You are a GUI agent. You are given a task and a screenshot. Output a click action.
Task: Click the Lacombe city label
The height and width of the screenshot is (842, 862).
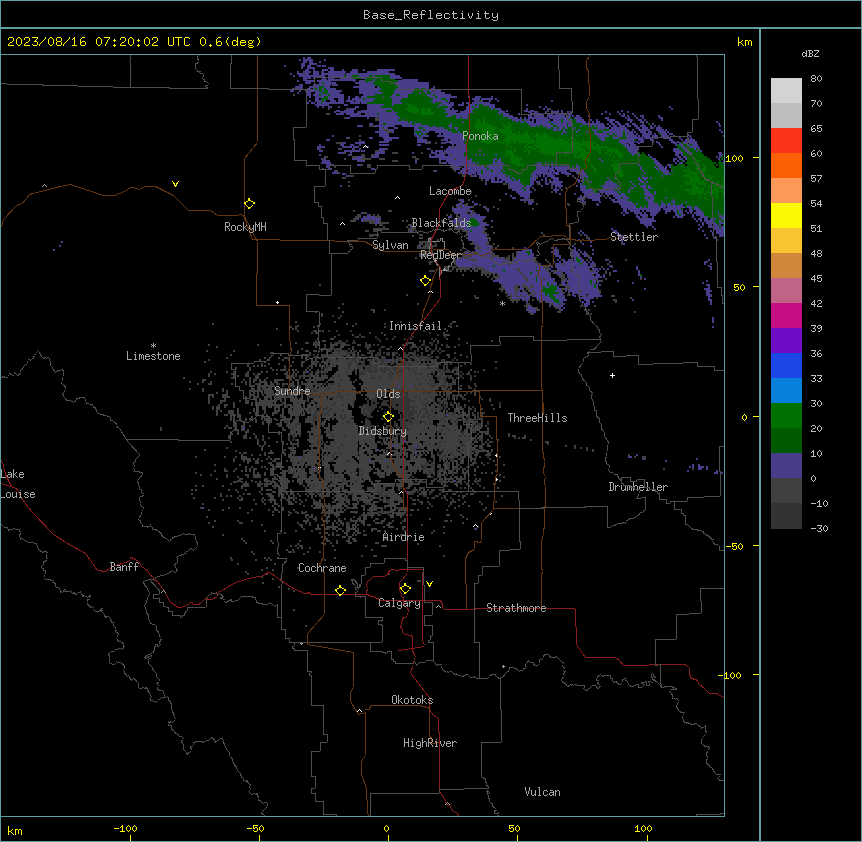tap(450, 191)
